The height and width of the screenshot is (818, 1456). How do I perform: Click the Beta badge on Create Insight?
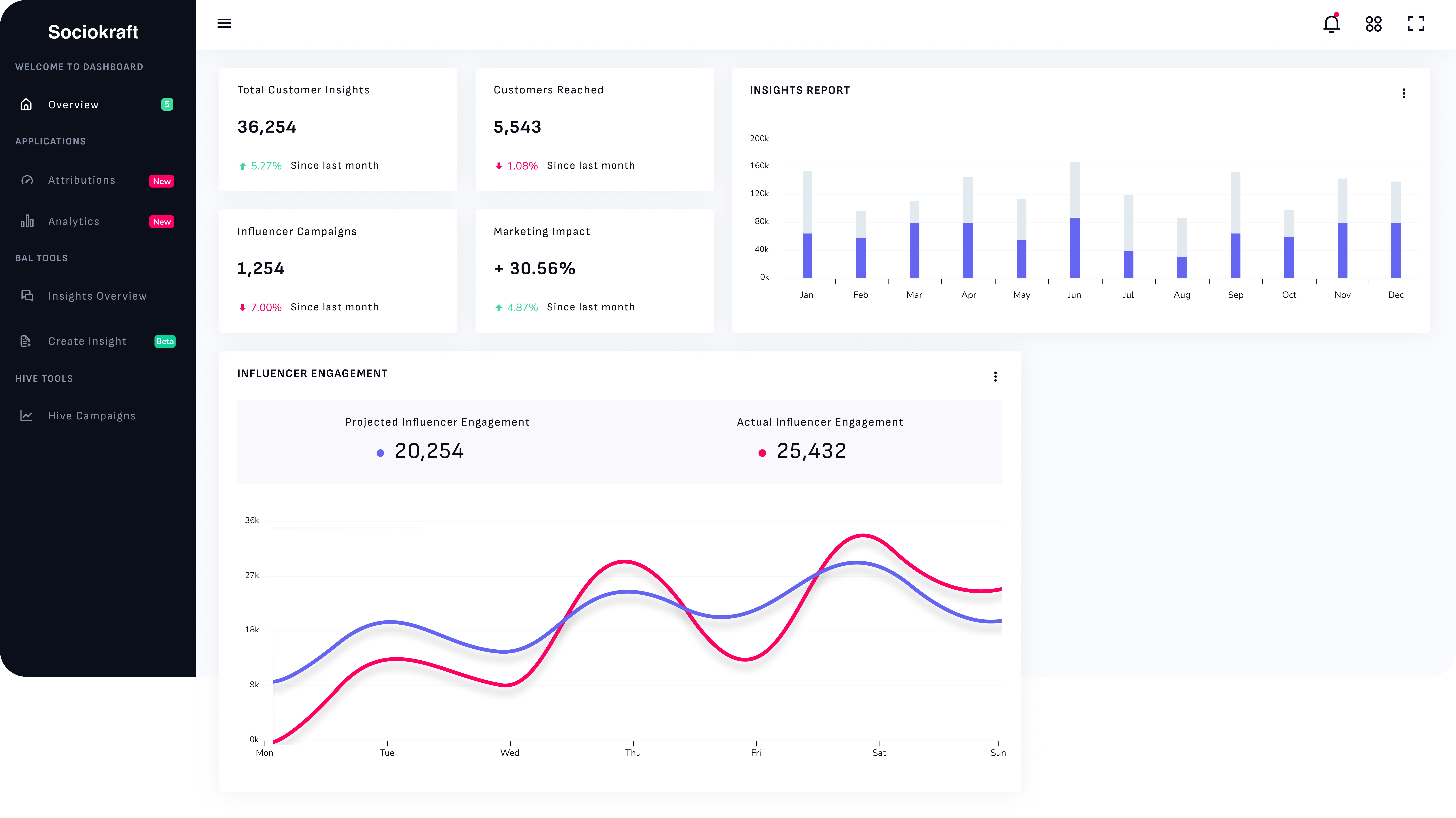pyautogui.click(x=165, y=341)
